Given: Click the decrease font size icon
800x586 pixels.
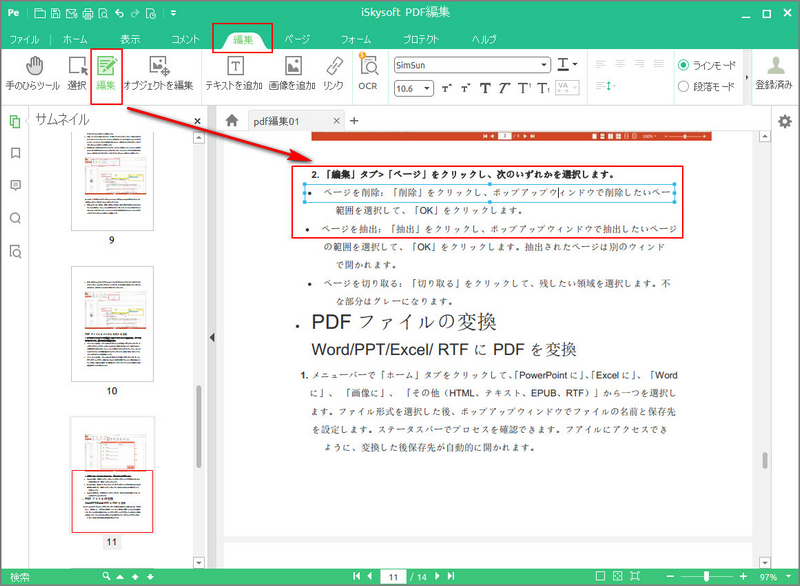Looking at the screenshot, I should point(465,89).
